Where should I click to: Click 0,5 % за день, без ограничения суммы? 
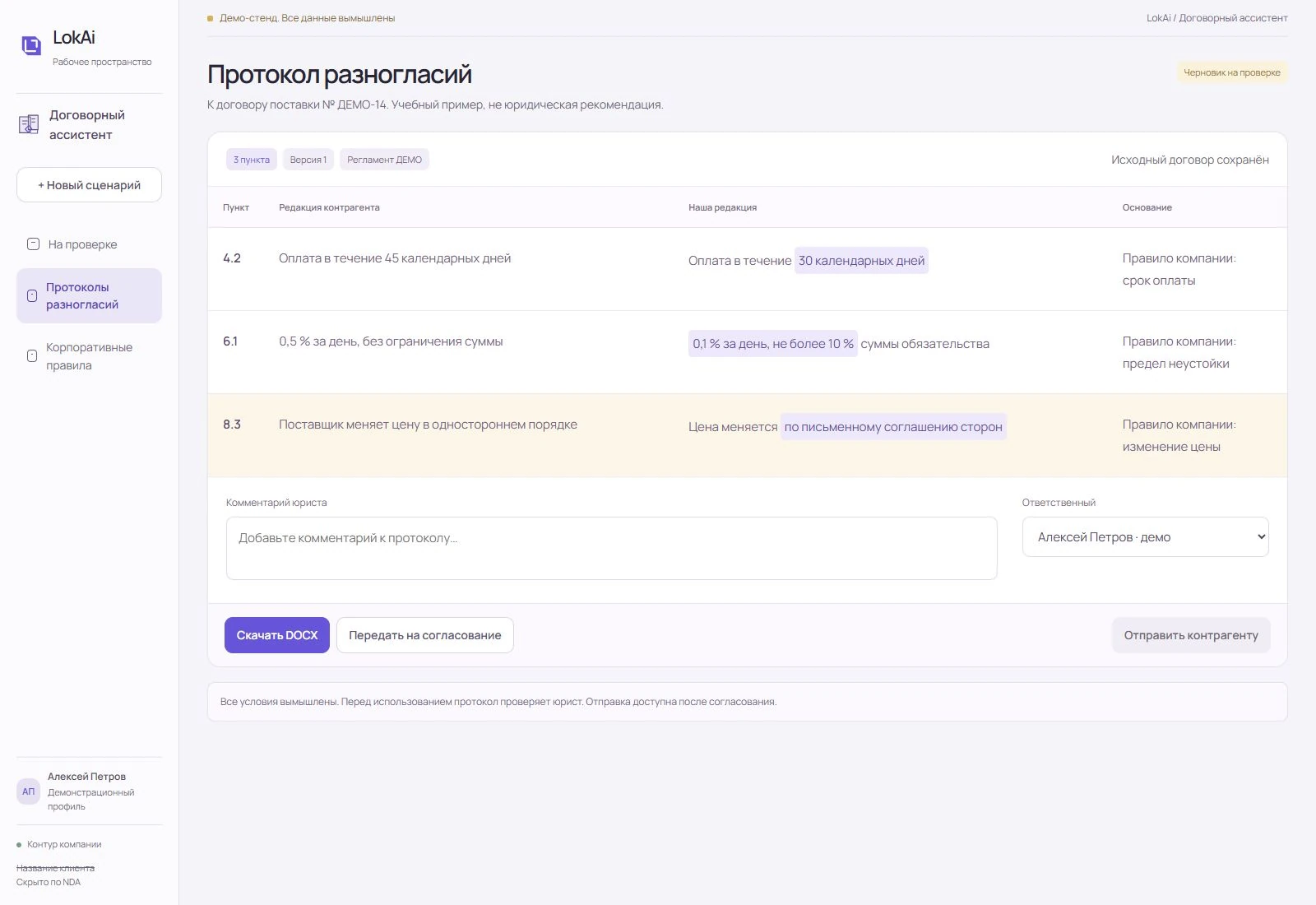391,341
